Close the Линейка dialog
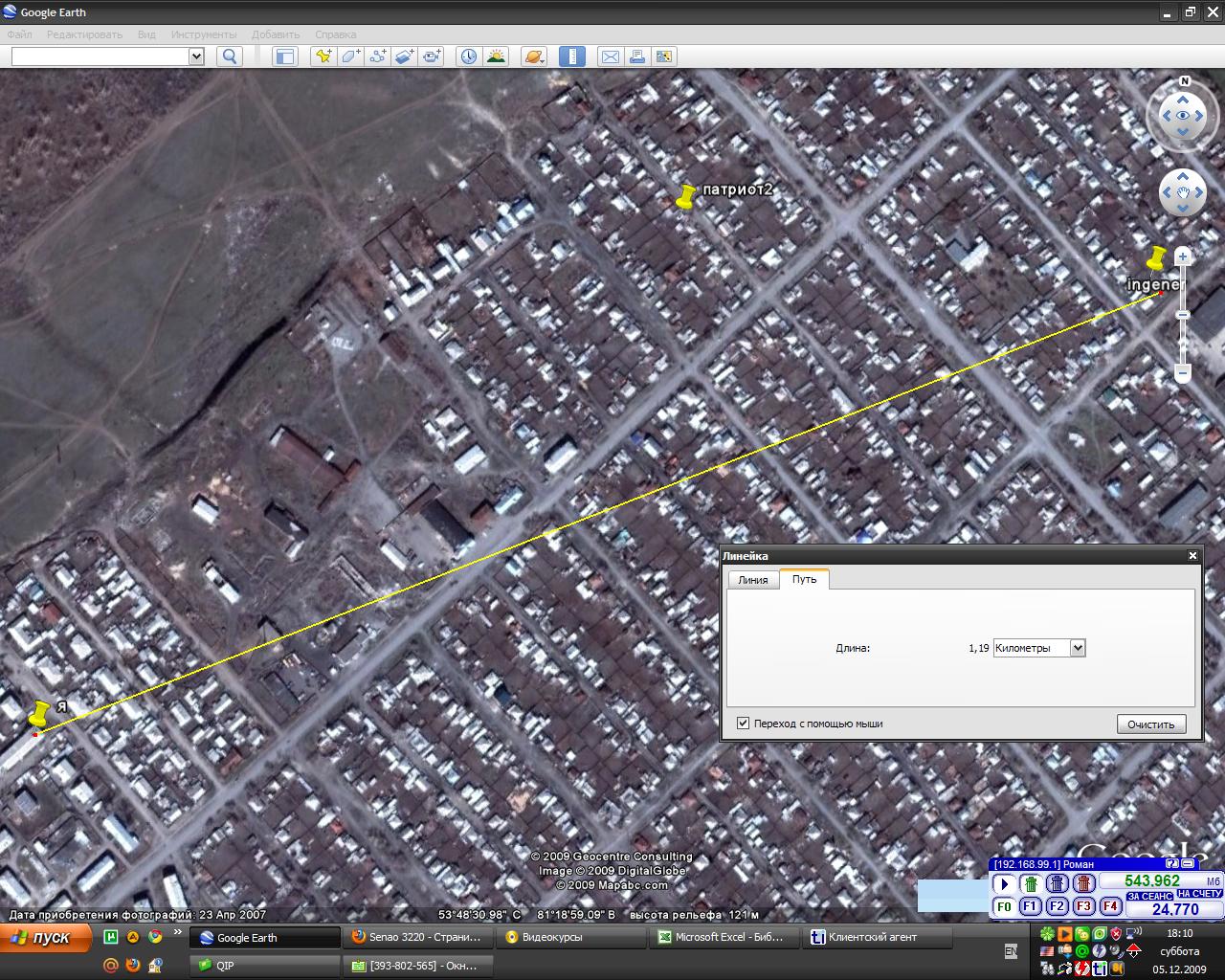 click(1192, 556)
